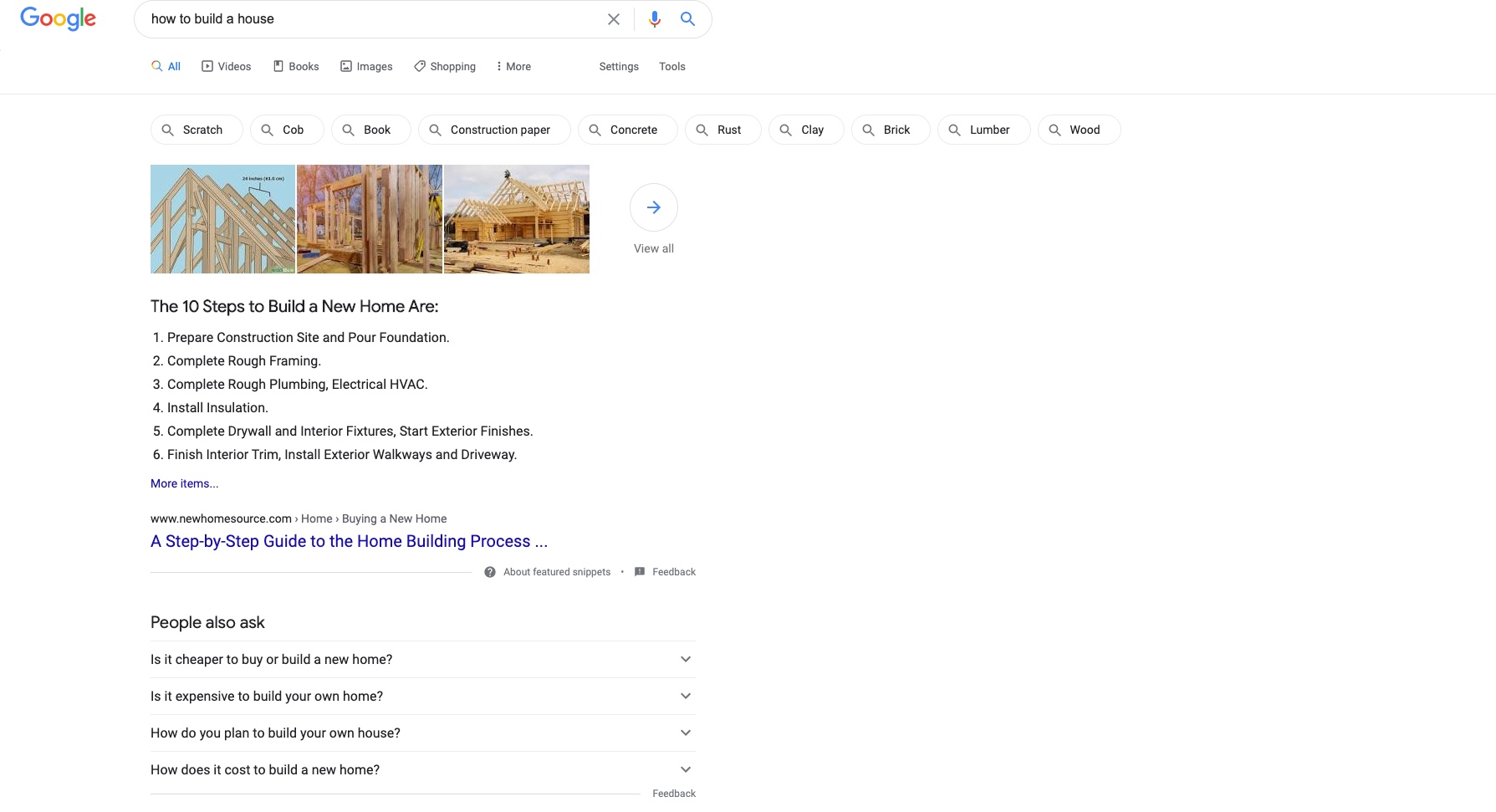1496x812 pixels.
Task: Click the microphone icon for voice search
Action: [x=653, y=18]
